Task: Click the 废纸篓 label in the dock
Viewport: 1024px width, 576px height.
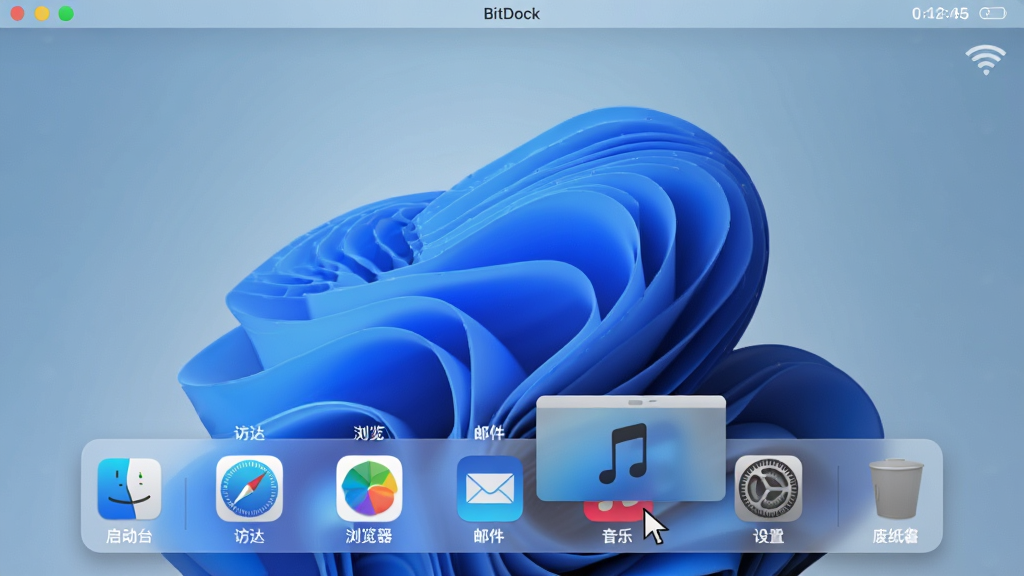Action: tap(895, 536)
